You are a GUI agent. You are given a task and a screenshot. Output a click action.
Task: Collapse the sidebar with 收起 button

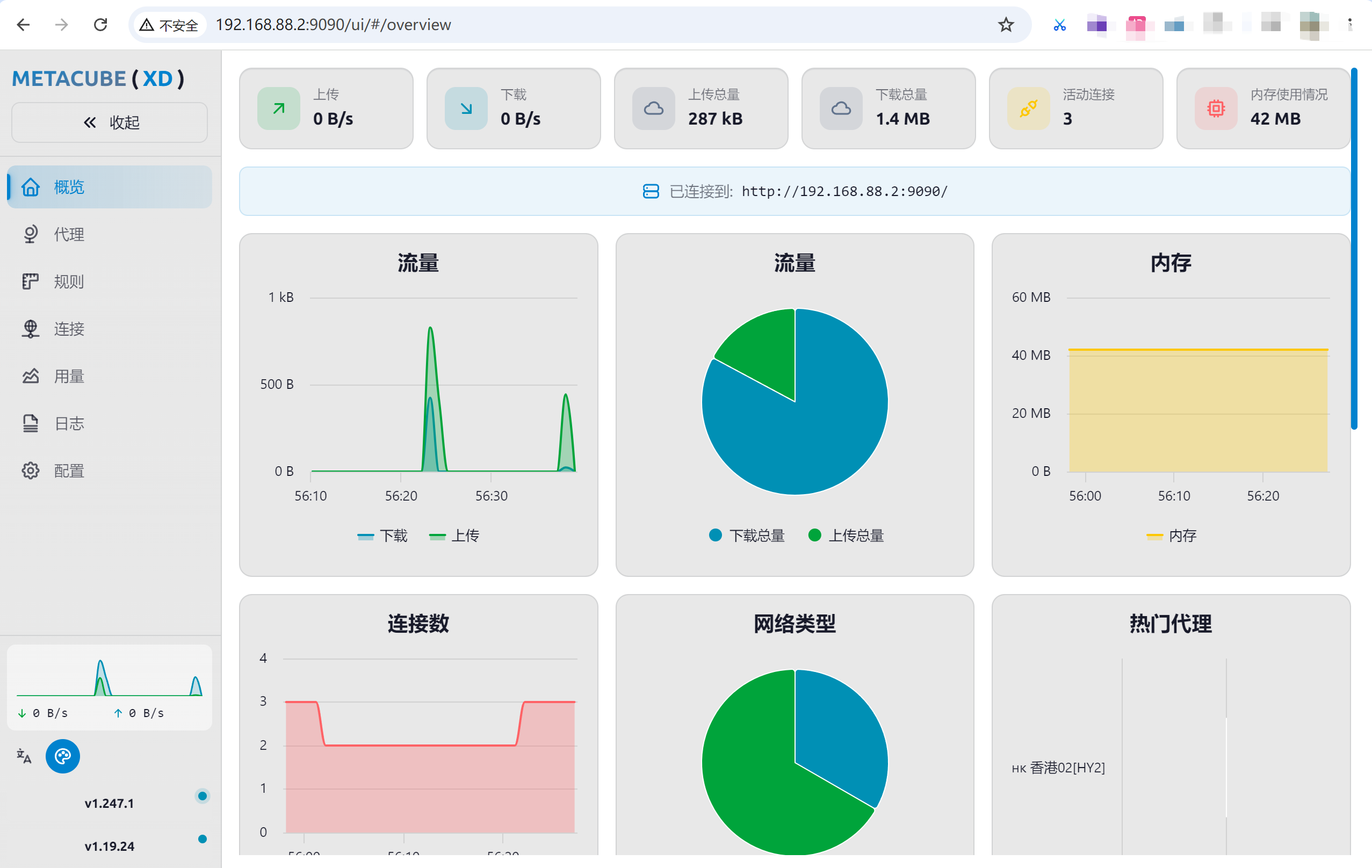(x=110, y=122)
